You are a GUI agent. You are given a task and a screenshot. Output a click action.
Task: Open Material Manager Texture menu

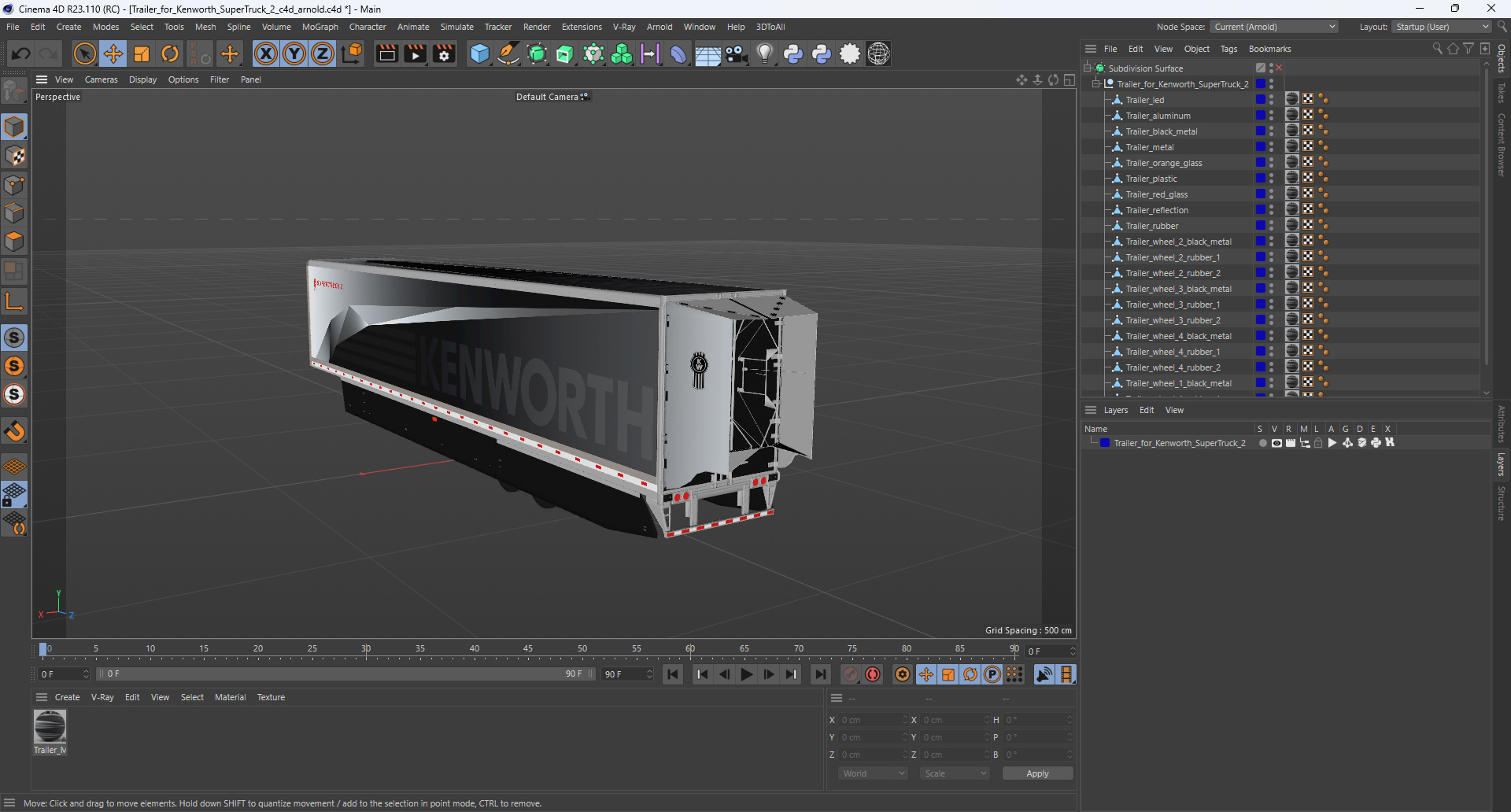pyautogui.click(x=271, y=697)
